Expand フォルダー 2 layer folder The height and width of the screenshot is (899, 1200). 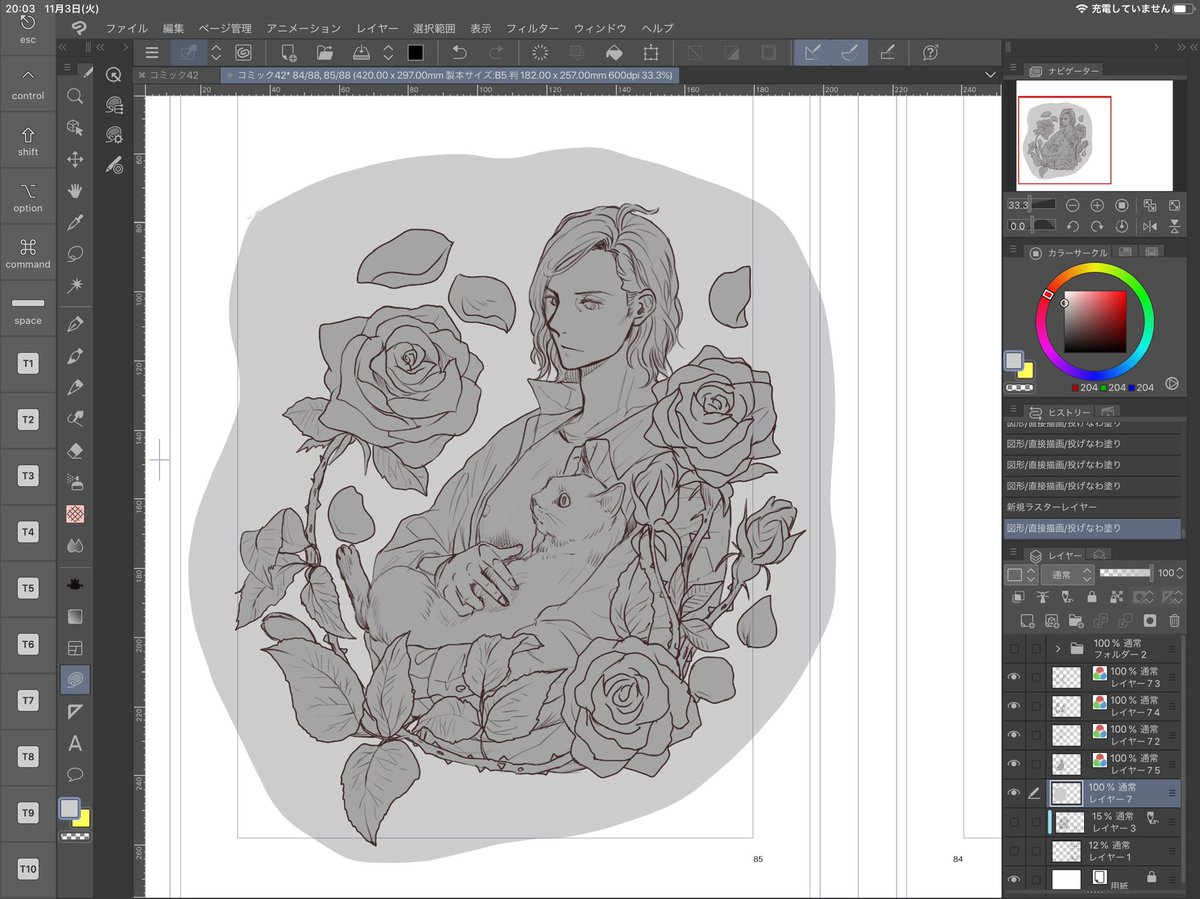(1058, 648)
